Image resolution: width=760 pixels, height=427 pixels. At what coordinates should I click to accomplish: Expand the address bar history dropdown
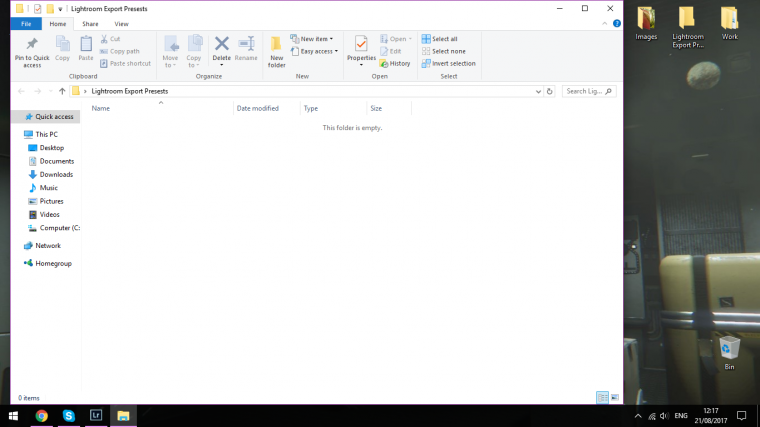538,91
